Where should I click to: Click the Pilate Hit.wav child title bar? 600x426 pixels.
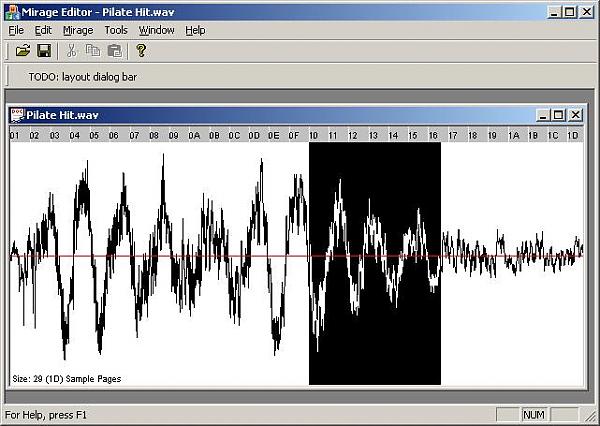coord(297,115)
